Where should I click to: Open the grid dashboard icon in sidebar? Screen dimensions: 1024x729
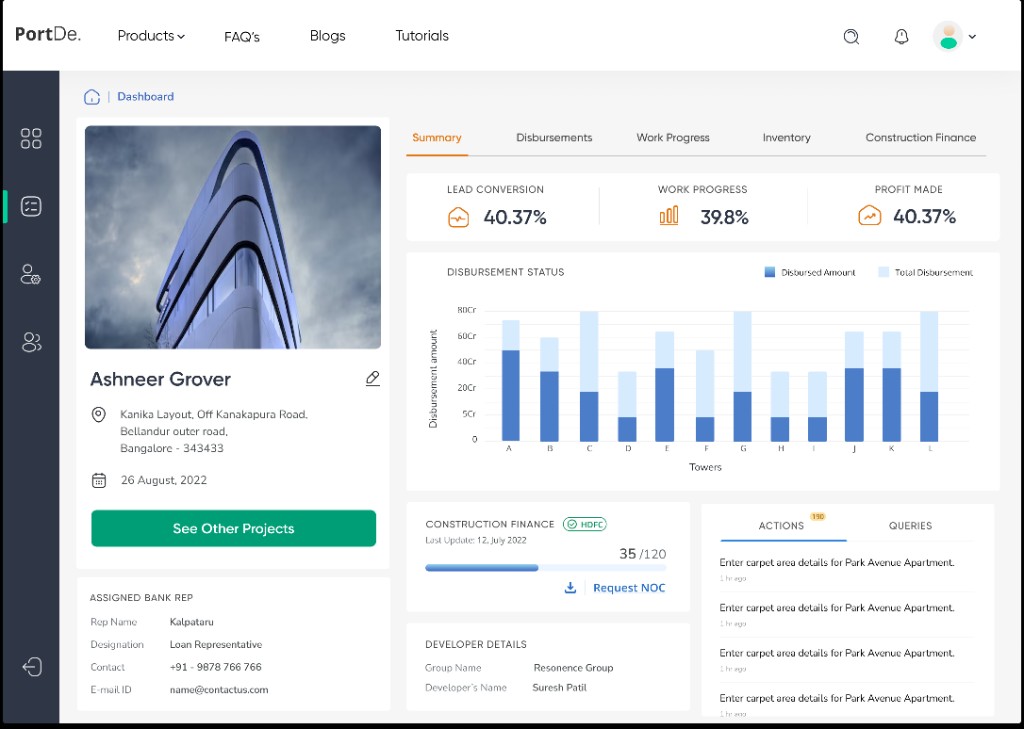pyautogui.click(x=31, y=138)
